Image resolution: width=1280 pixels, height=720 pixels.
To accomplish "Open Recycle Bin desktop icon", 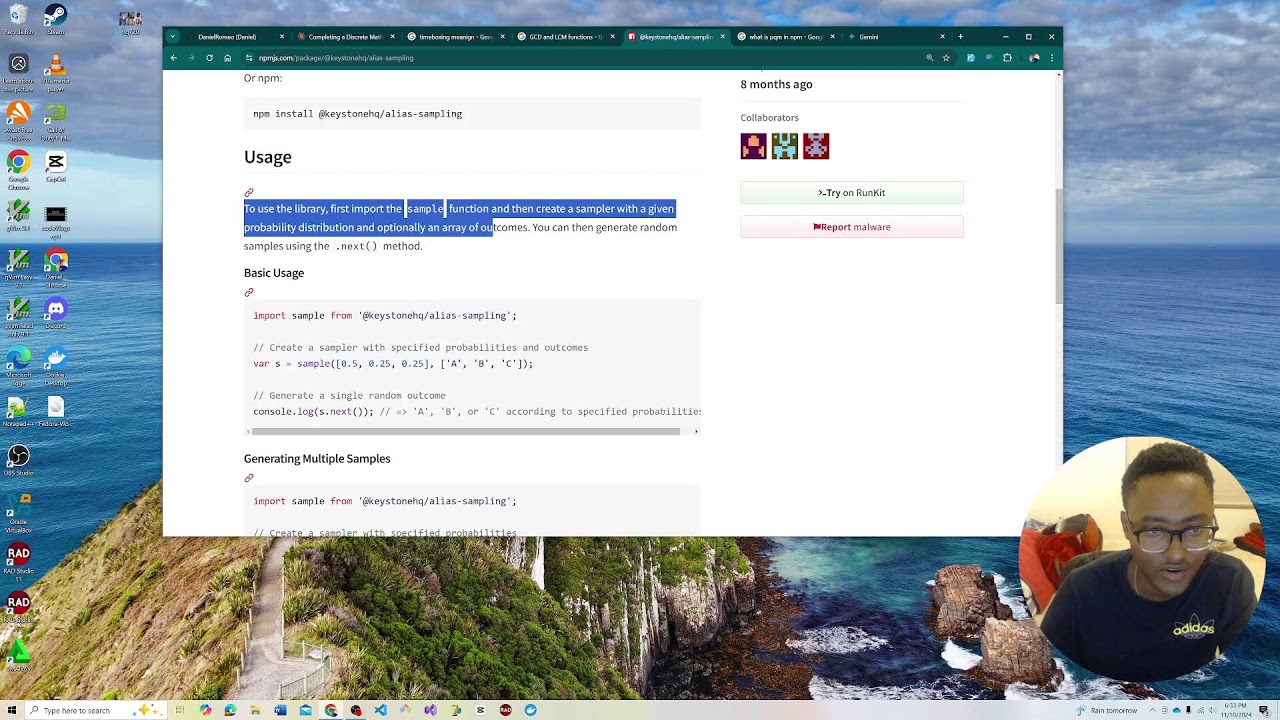I will 18,20.
